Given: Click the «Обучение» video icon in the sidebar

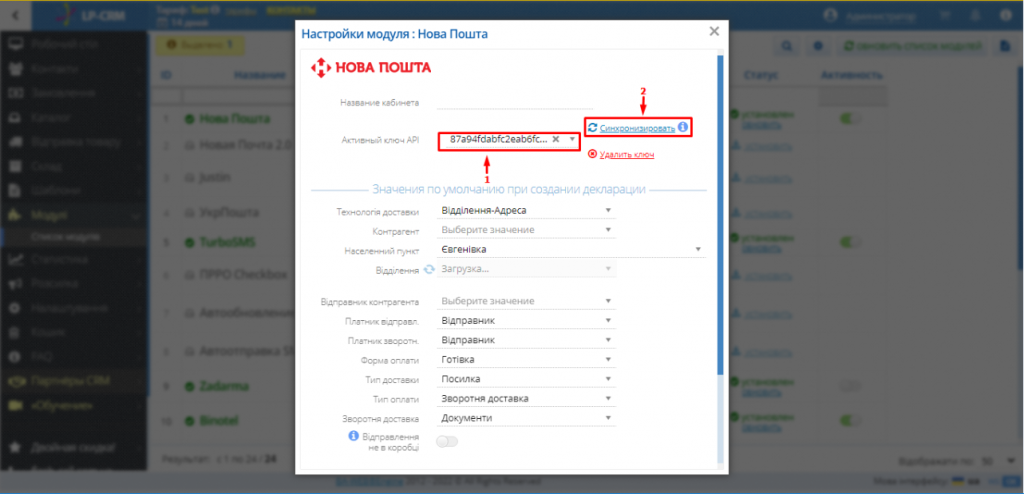Looking at the screenshot, I should pos(16,406).
